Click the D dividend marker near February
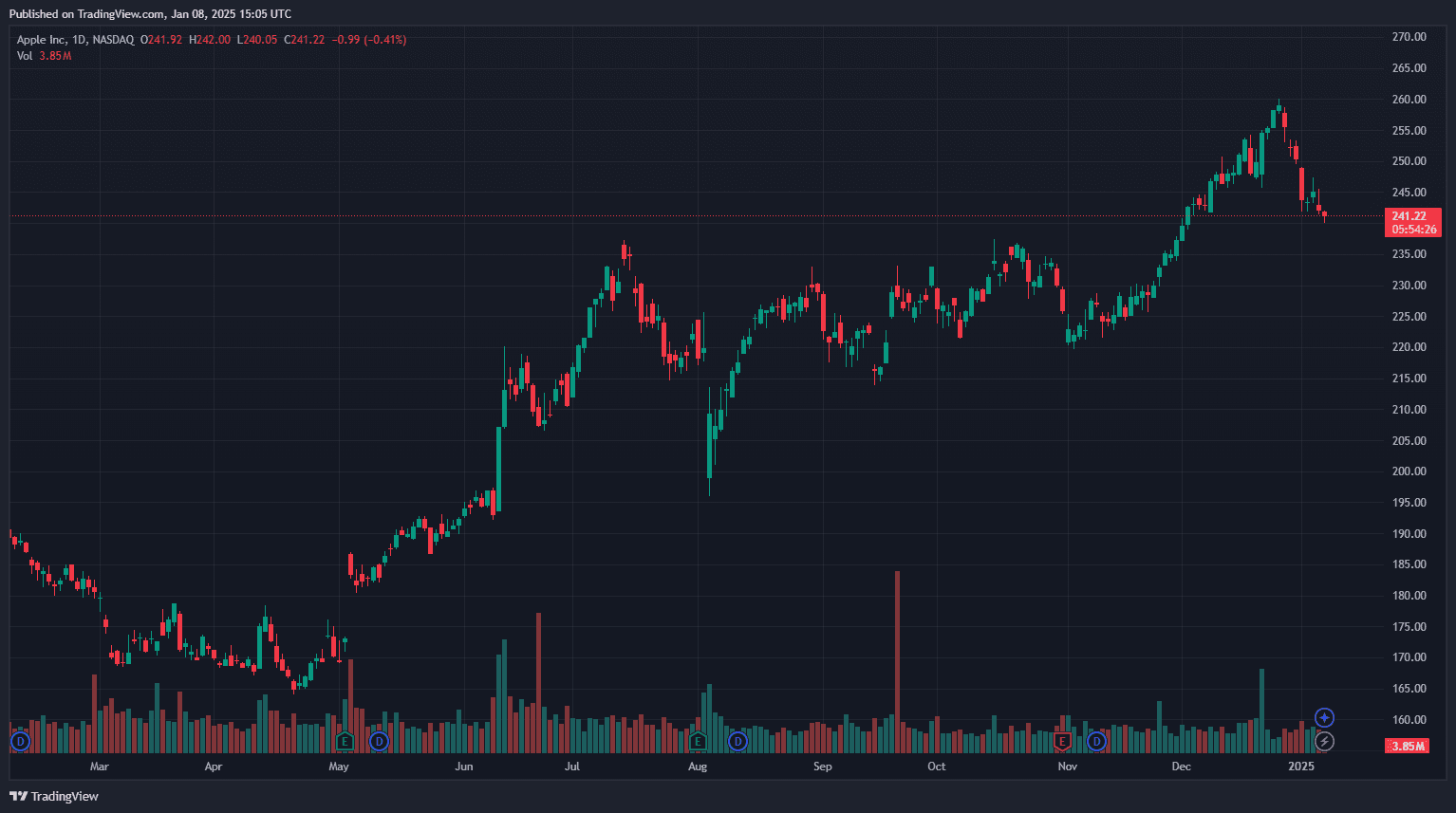This screenshot has height=813, width=1456. coord(19,741)
